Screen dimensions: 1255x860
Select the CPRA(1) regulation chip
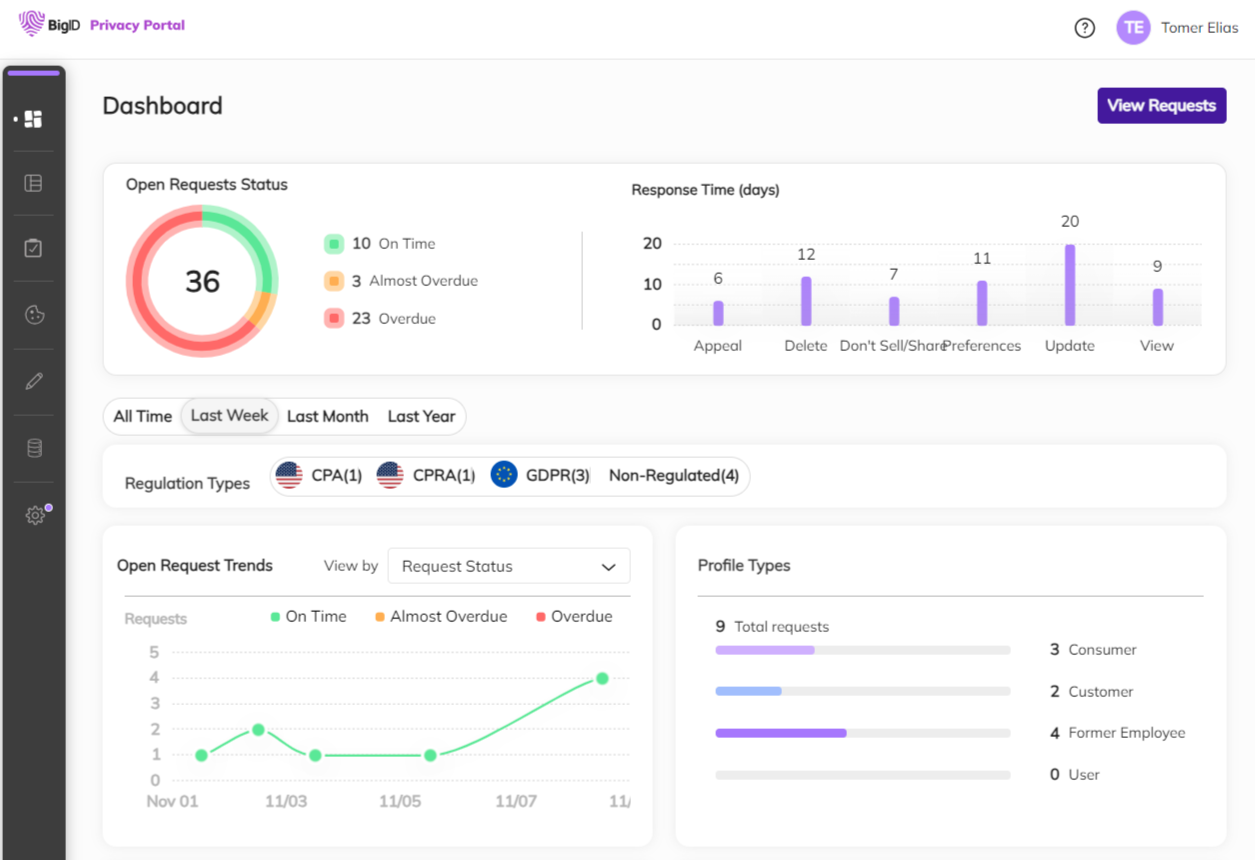pos(426,475)
